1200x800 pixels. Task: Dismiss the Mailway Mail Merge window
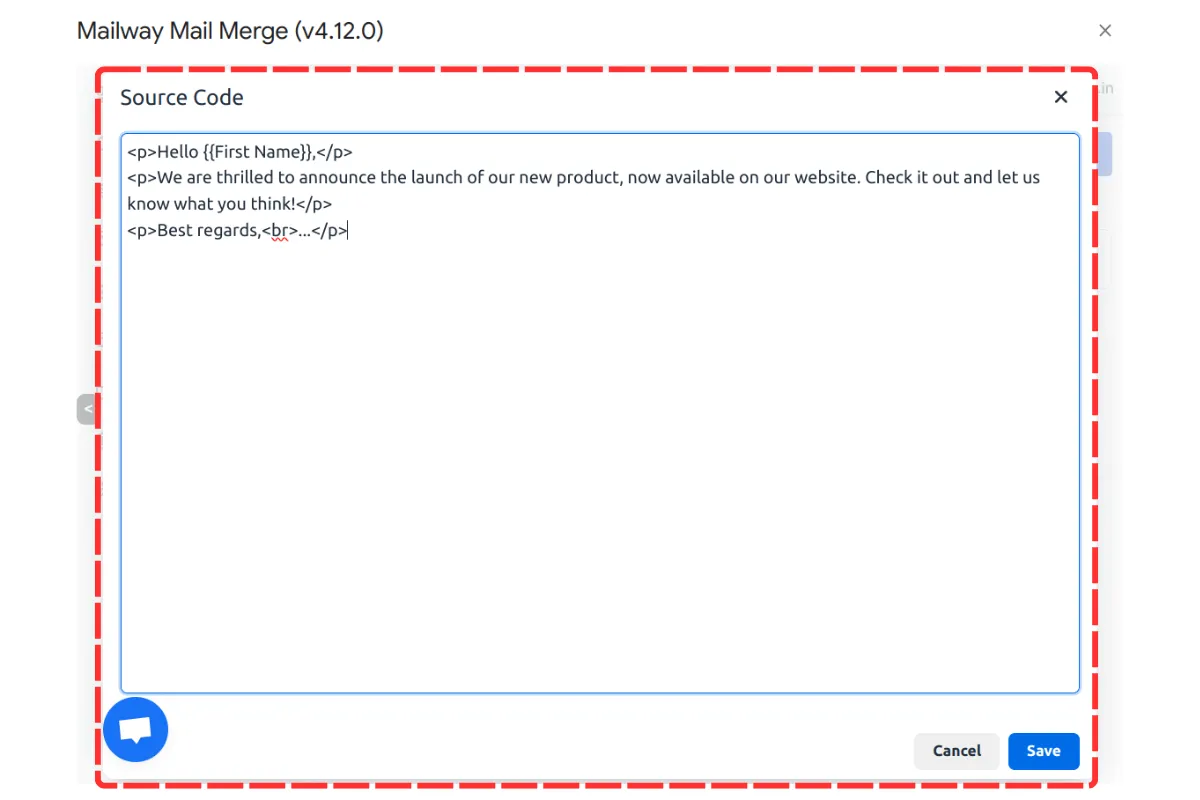coord(1105,30)
